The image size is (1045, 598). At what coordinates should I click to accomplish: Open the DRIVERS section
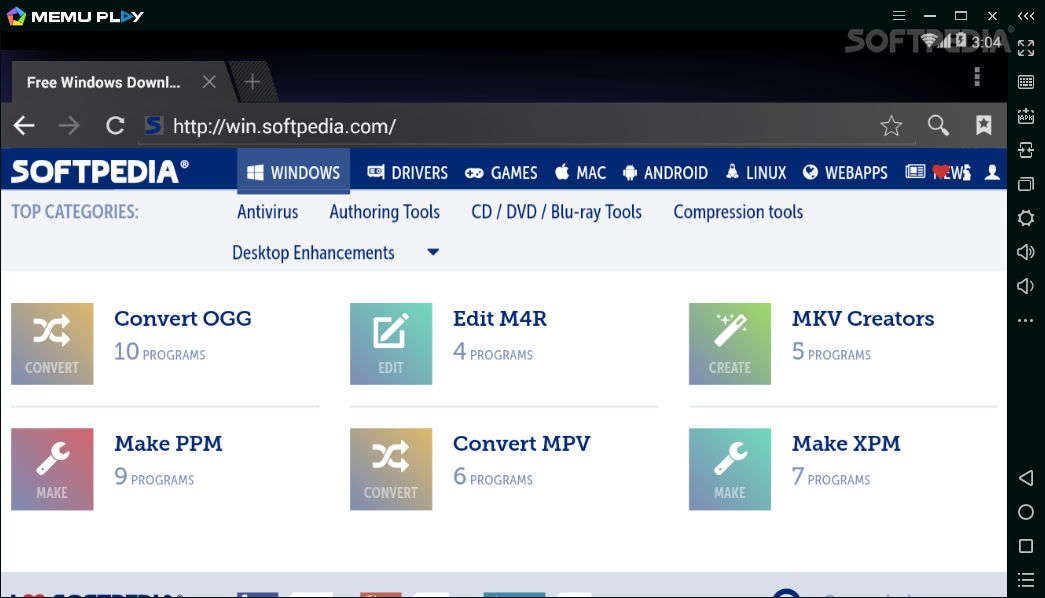[407, 173]
